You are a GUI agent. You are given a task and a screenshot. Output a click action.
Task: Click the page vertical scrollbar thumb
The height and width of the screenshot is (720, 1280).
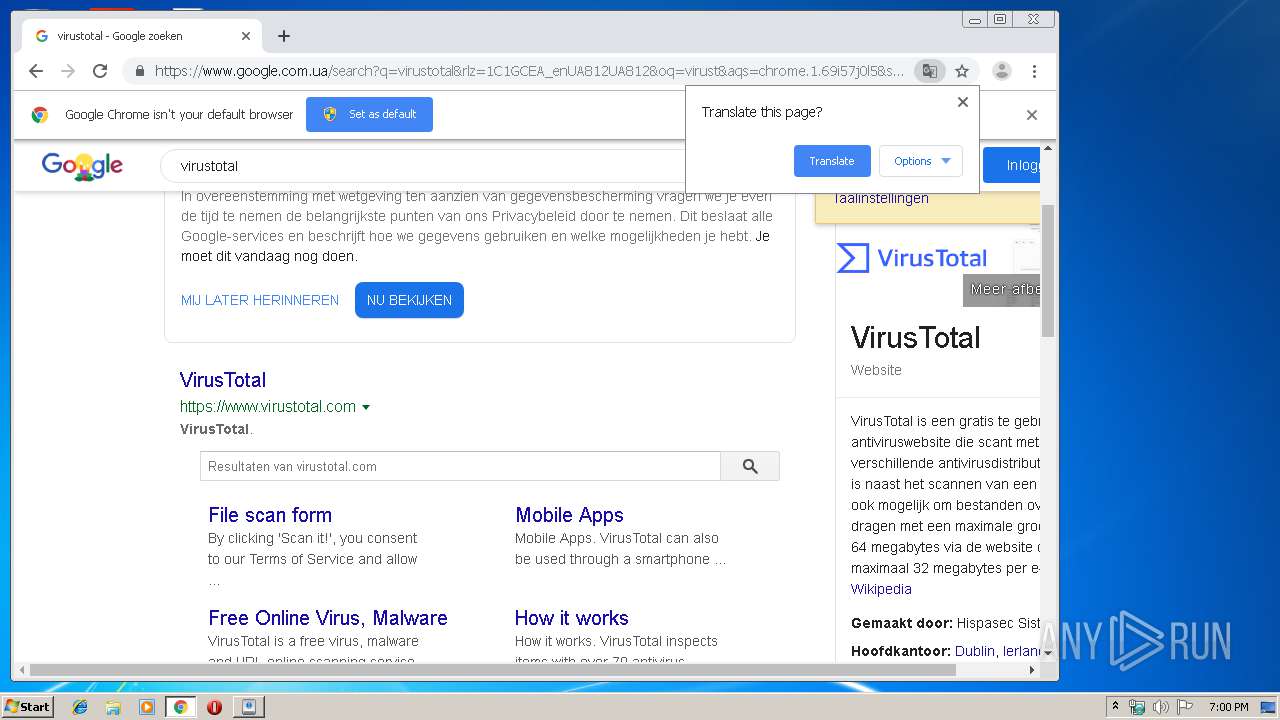pyautogui.click(x=1048, y=270)
